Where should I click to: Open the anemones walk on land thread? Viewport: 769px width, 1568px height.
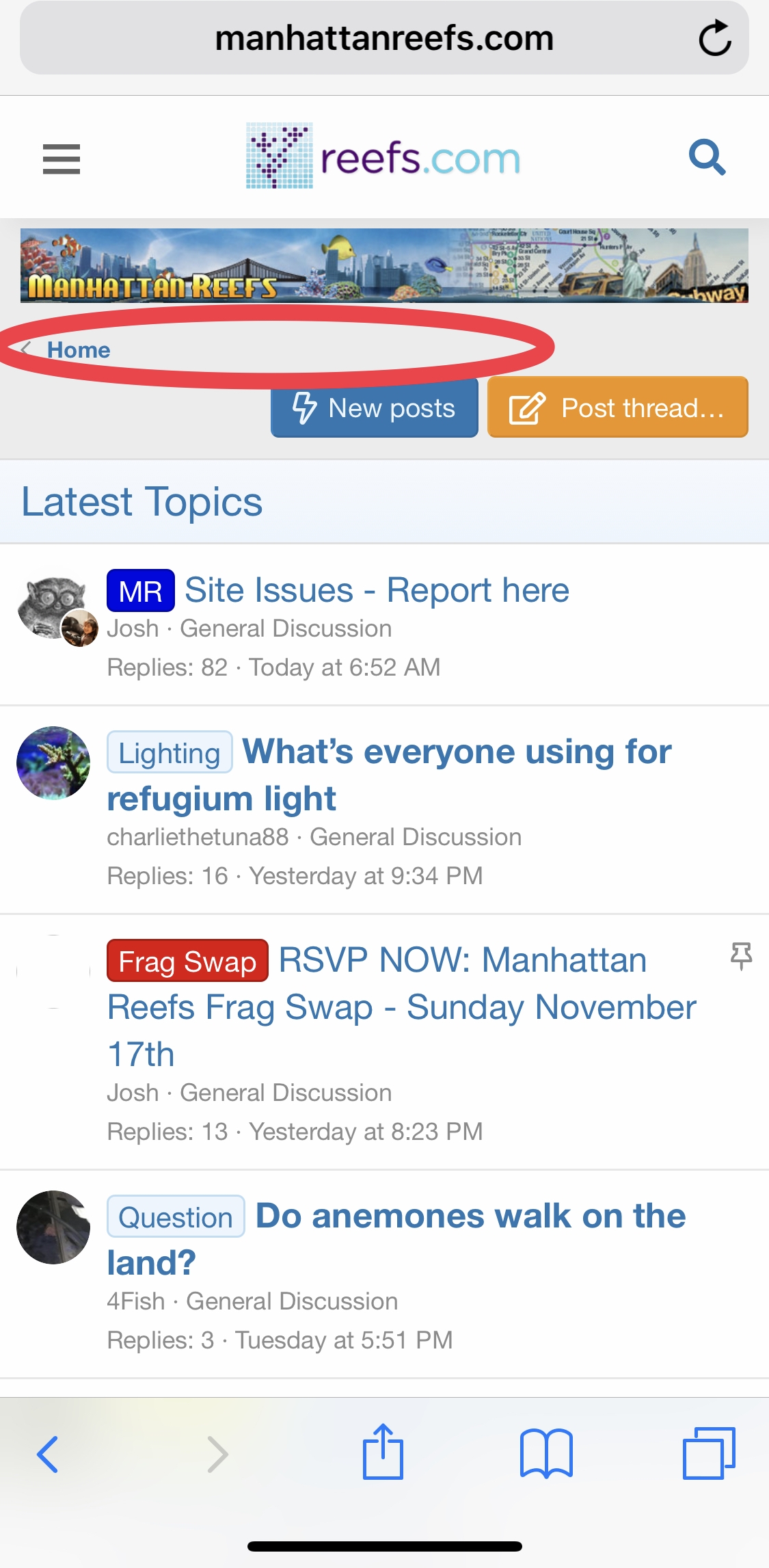click(470, 1217)
